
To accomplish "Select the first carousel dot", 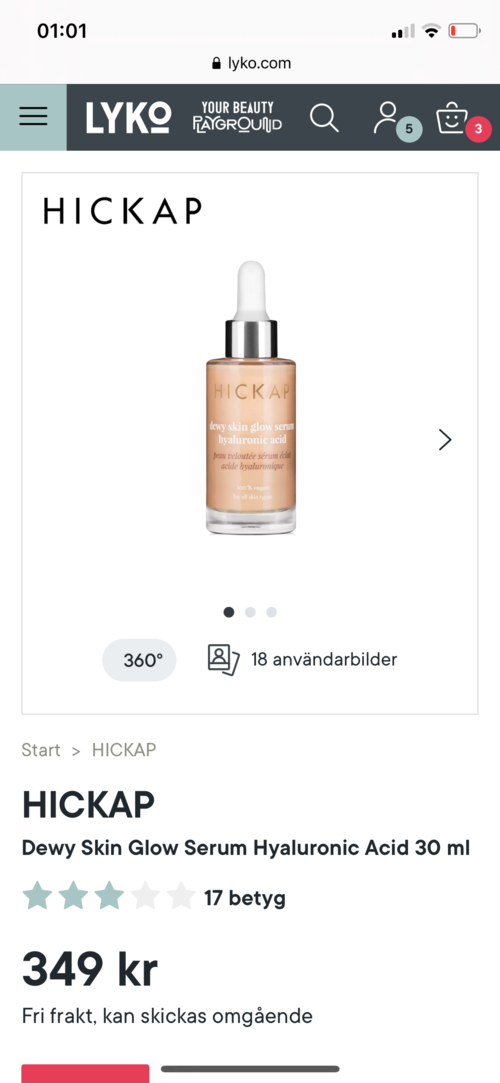I will pos(229,612).
